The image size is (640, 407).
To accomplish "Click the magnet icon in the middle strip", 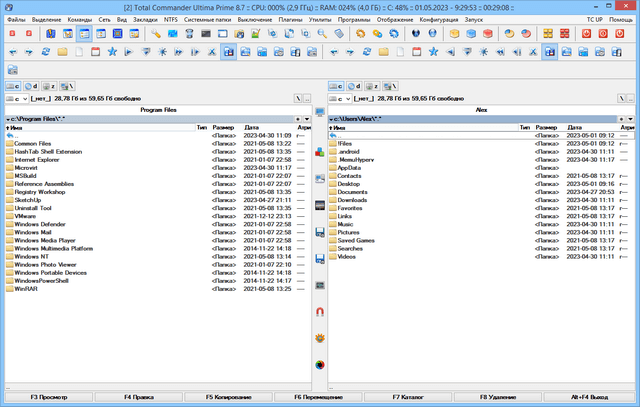I will click(320, 311).
